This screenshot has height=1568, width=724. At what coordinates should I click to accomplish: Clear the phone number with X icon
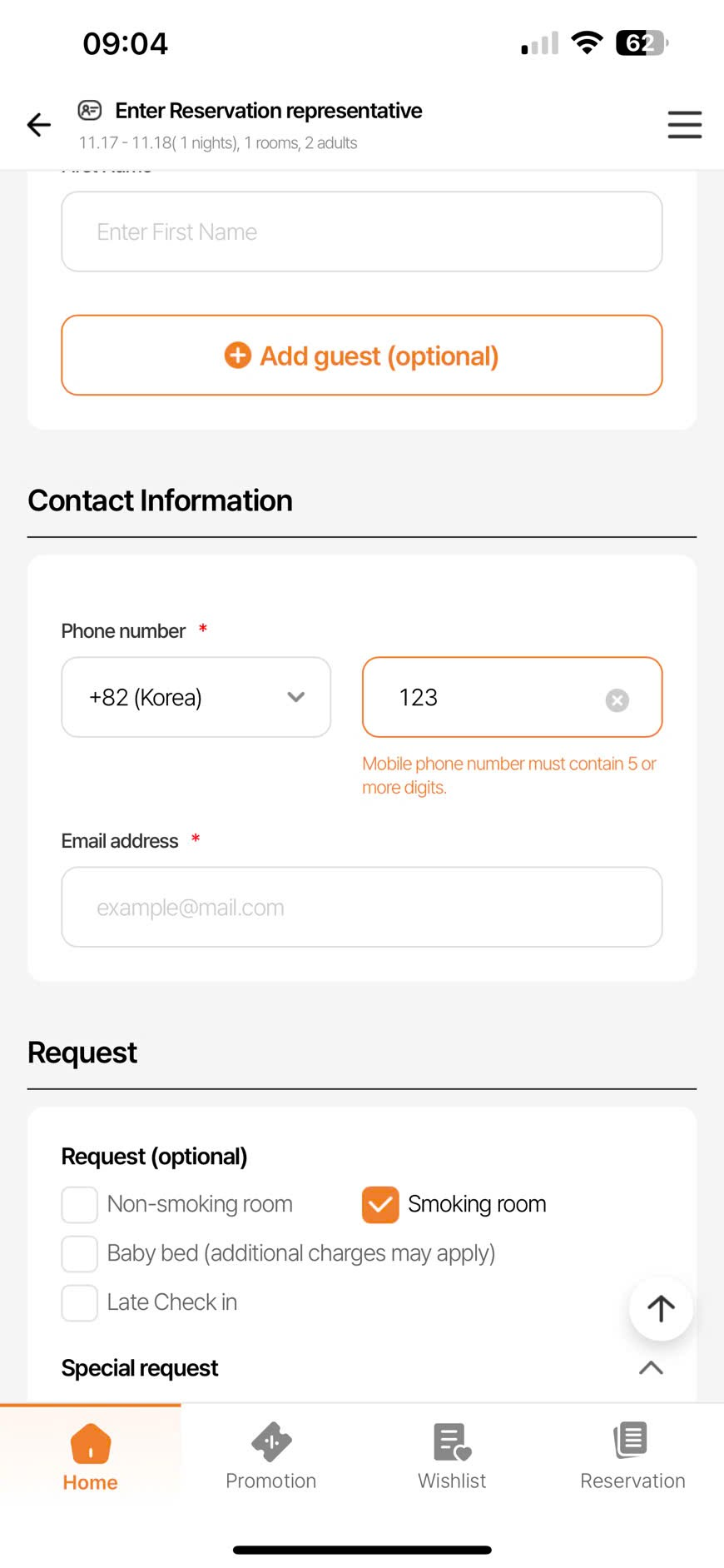click(617, 700)
